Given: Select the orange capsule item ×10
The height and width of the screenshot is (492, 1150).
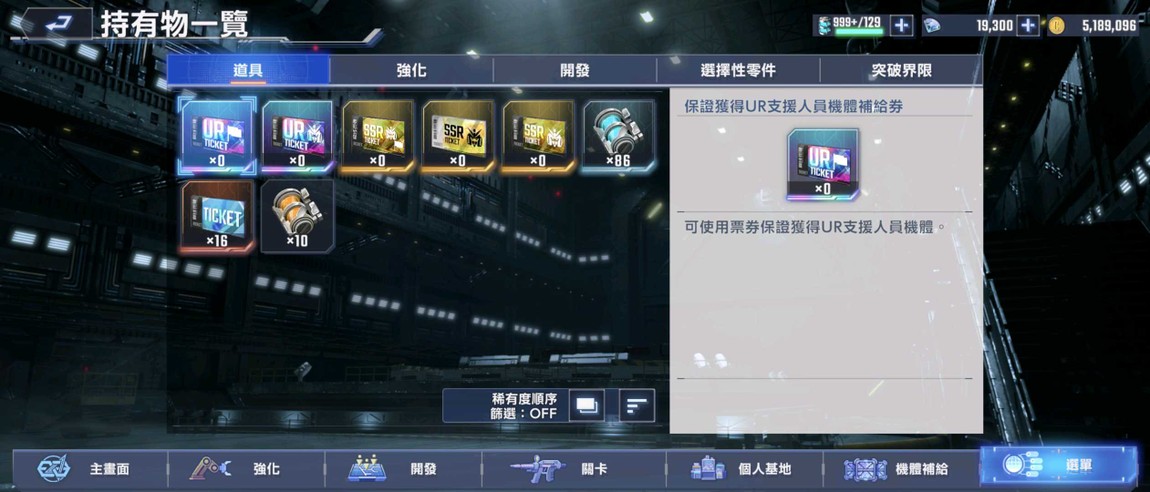Looking at the screenshot, I should 297,216.
